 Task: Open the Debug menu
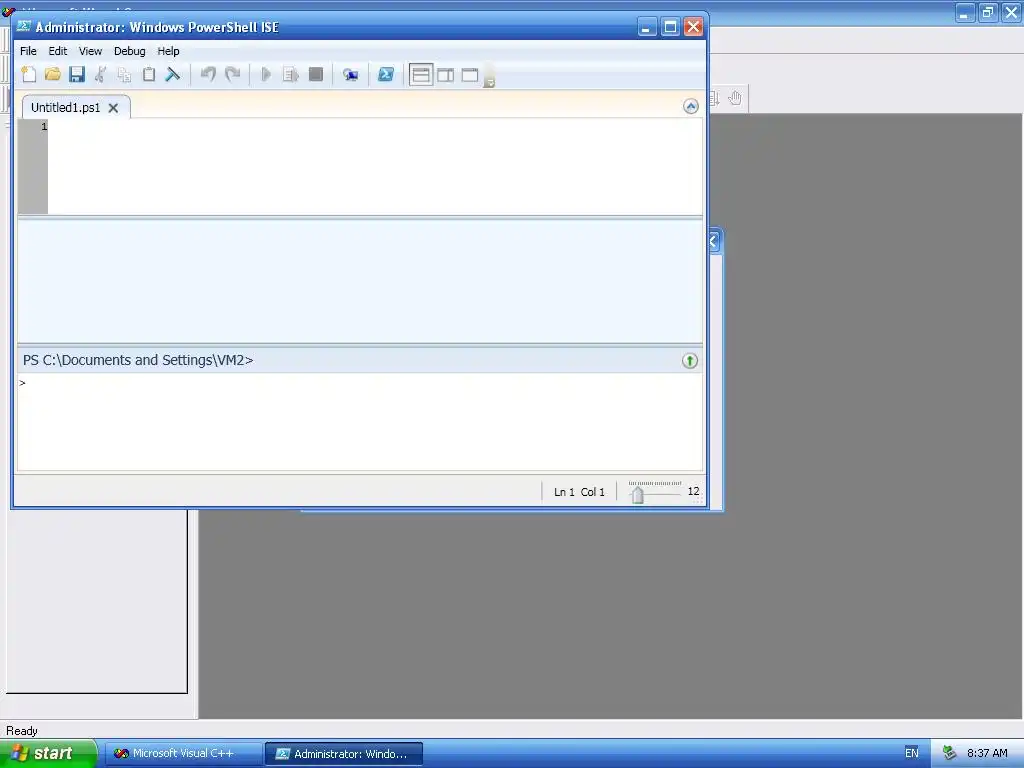(x=129, y=51)
